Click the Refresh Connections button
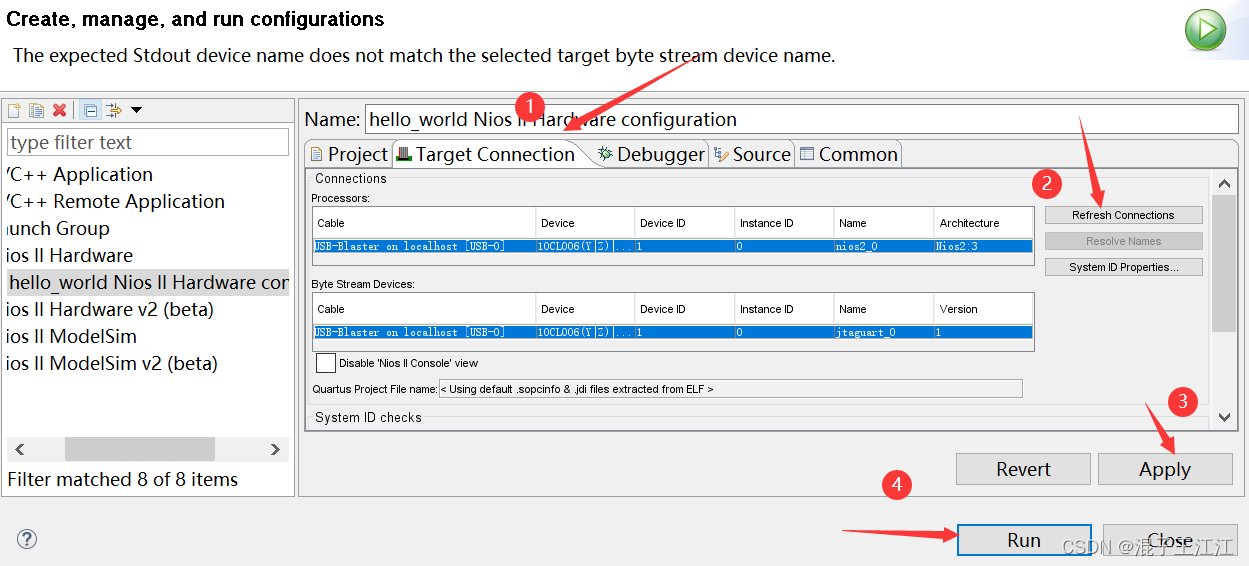1249x566 pixels. pos(1123,215)
